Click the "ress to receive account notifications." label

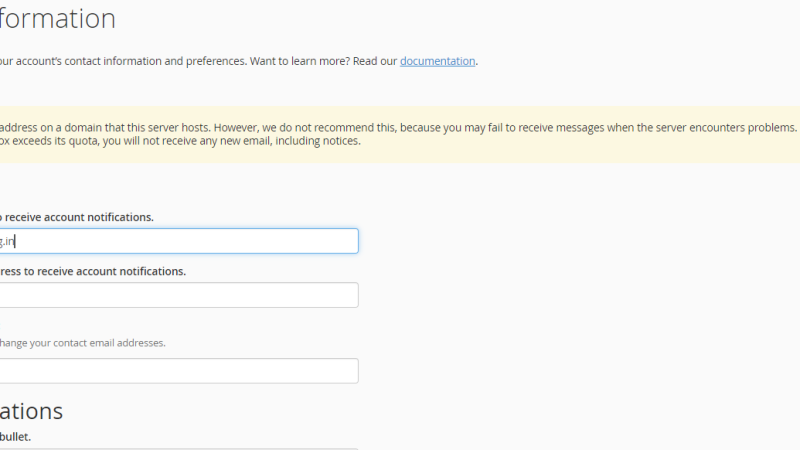[x=92, y=271]
